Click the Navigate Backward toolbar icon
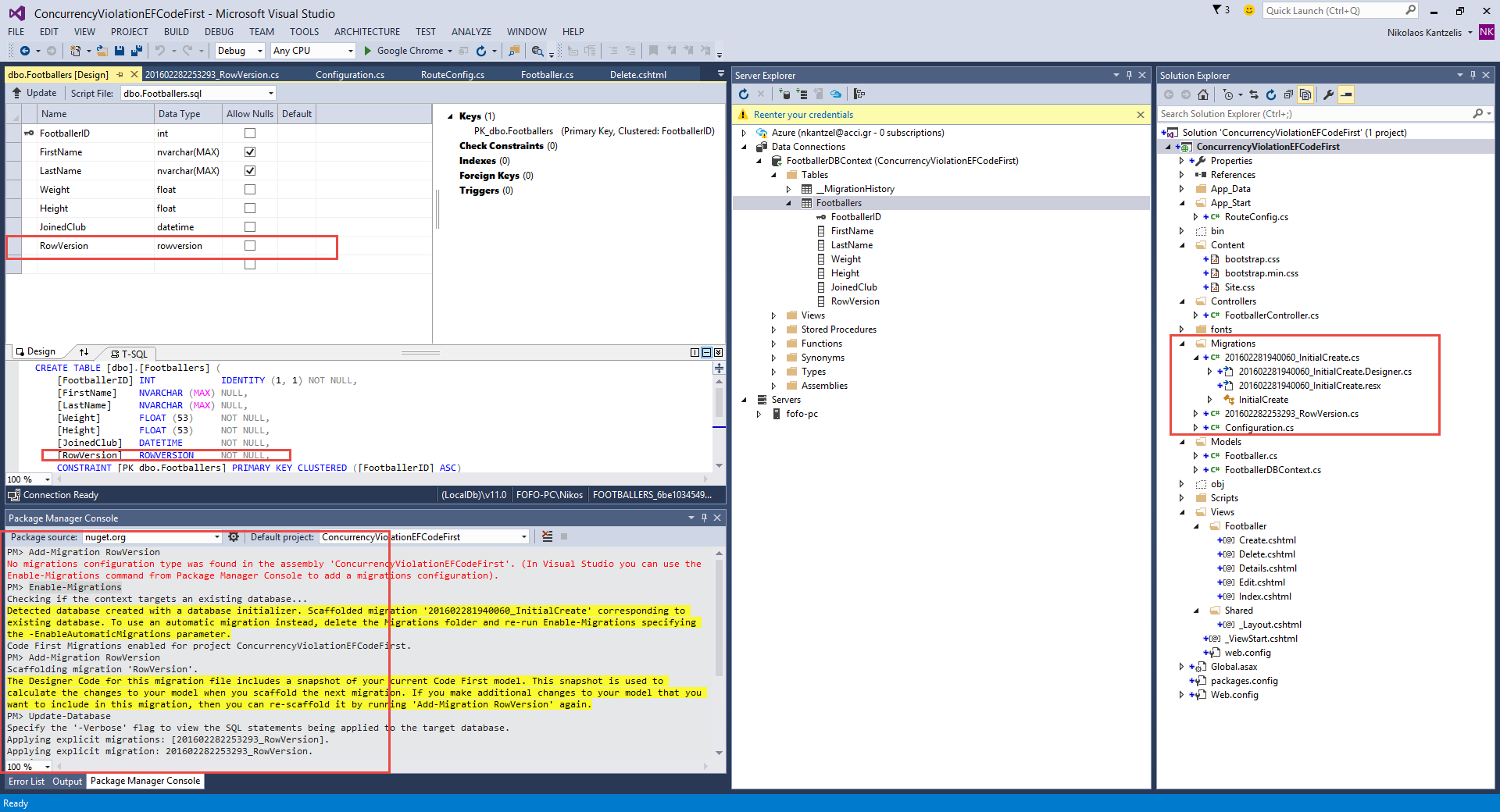The height and width of the screenshot is (812, 1500). [25, 51]
